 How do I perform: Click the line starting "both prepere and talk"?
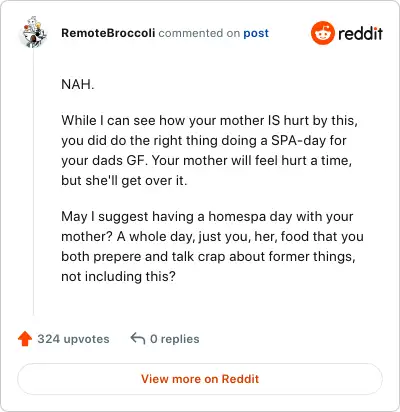pos(208,257)
